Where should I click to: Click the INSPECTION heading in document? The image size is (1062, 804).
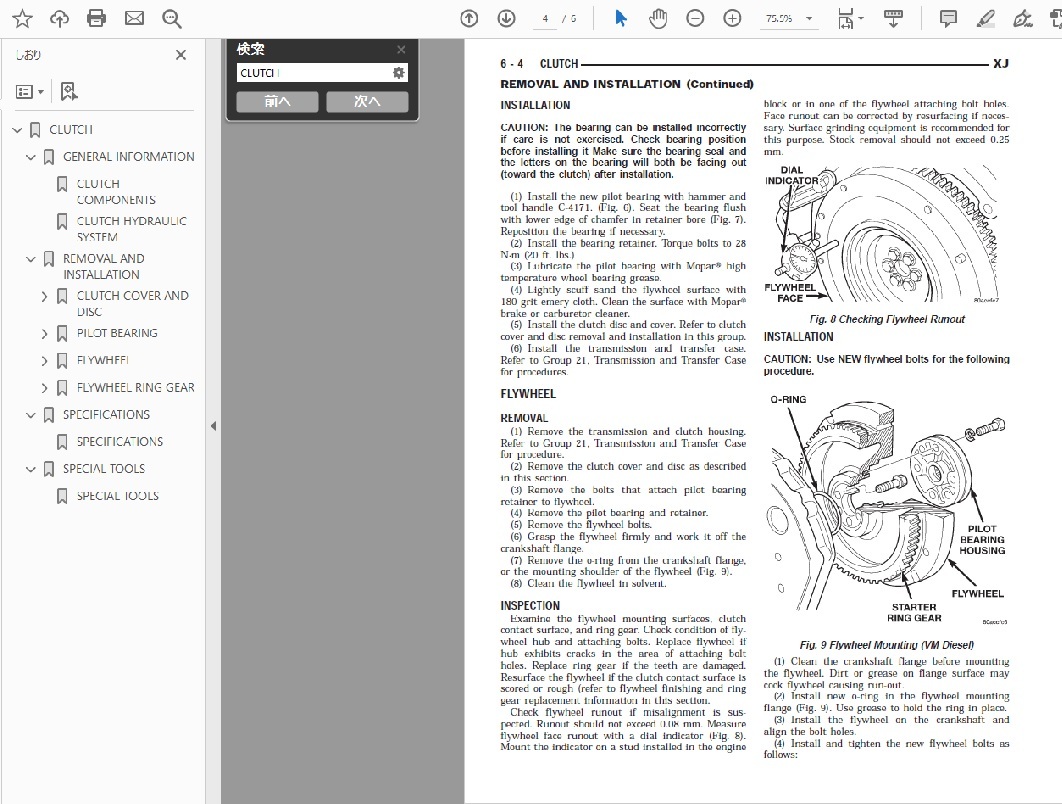point(530,606)
